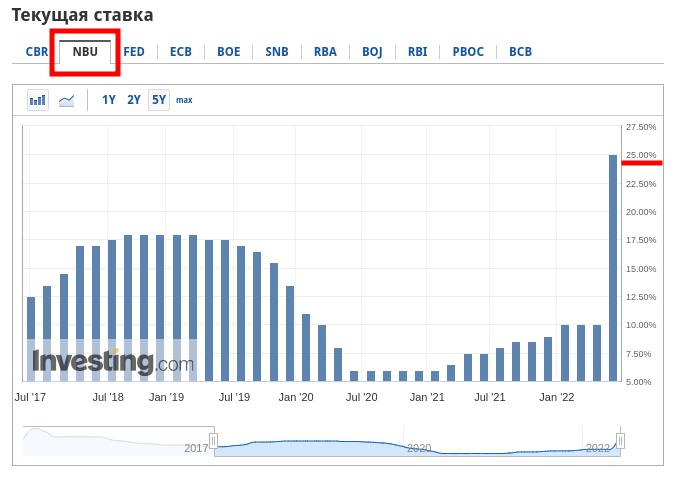Select the 5Y time range

pos(159,100)
